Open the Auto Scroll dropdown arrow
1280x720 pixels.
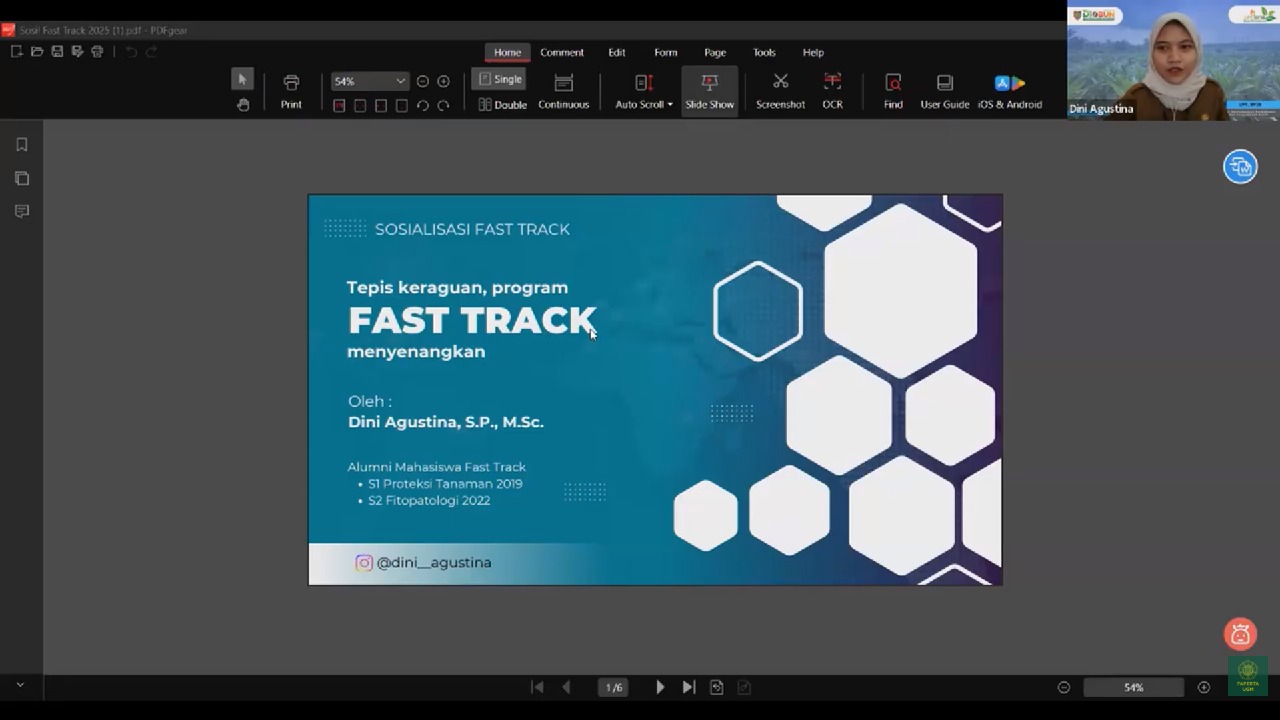click(670, 105)
